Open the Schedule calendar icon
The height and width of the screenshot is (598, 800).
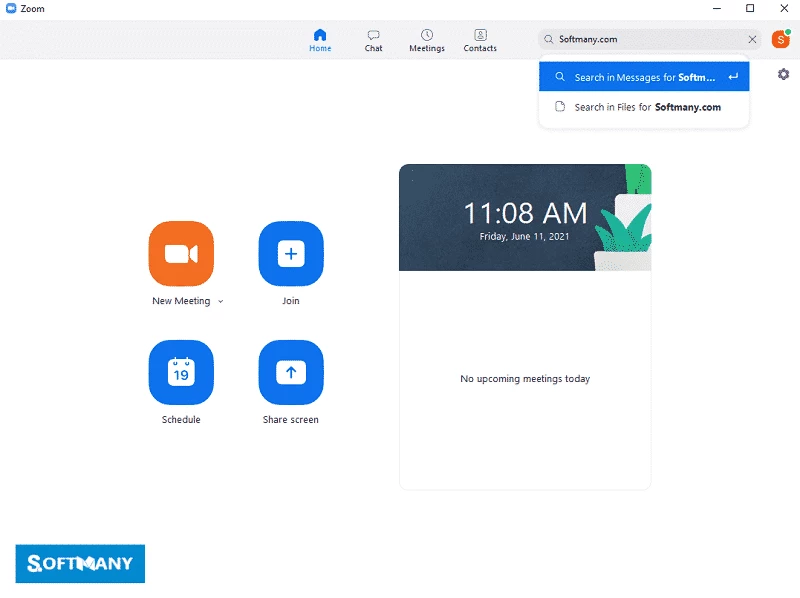click(181, 373)
